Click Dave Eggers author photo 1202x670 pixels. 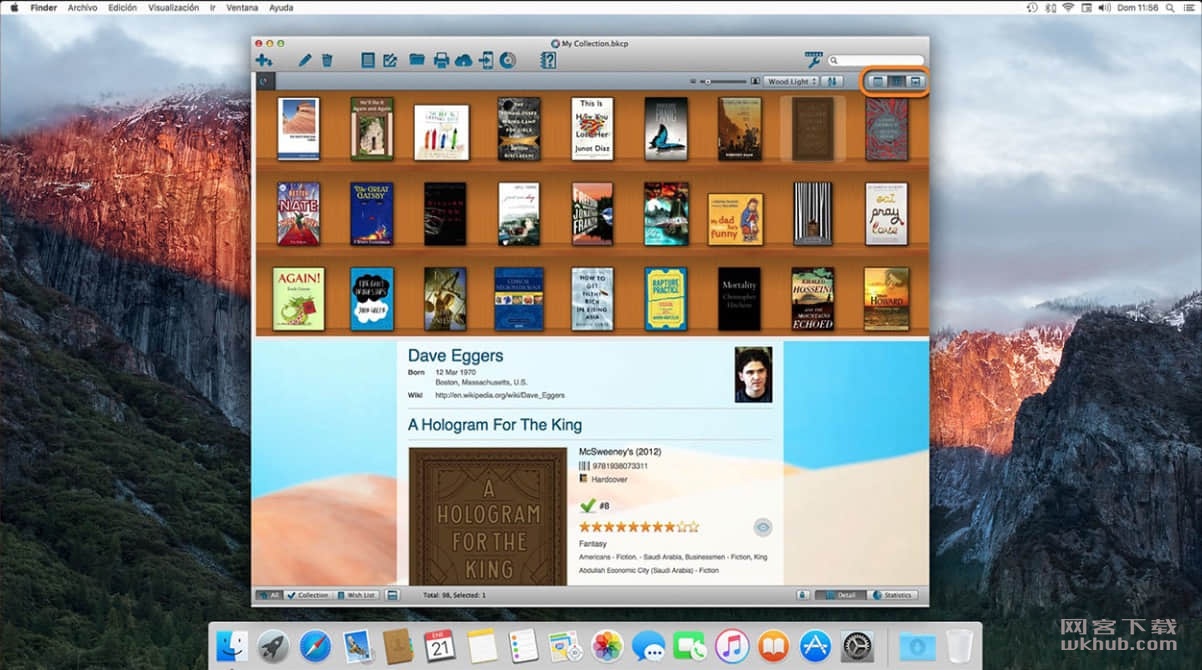click(753, 374)
